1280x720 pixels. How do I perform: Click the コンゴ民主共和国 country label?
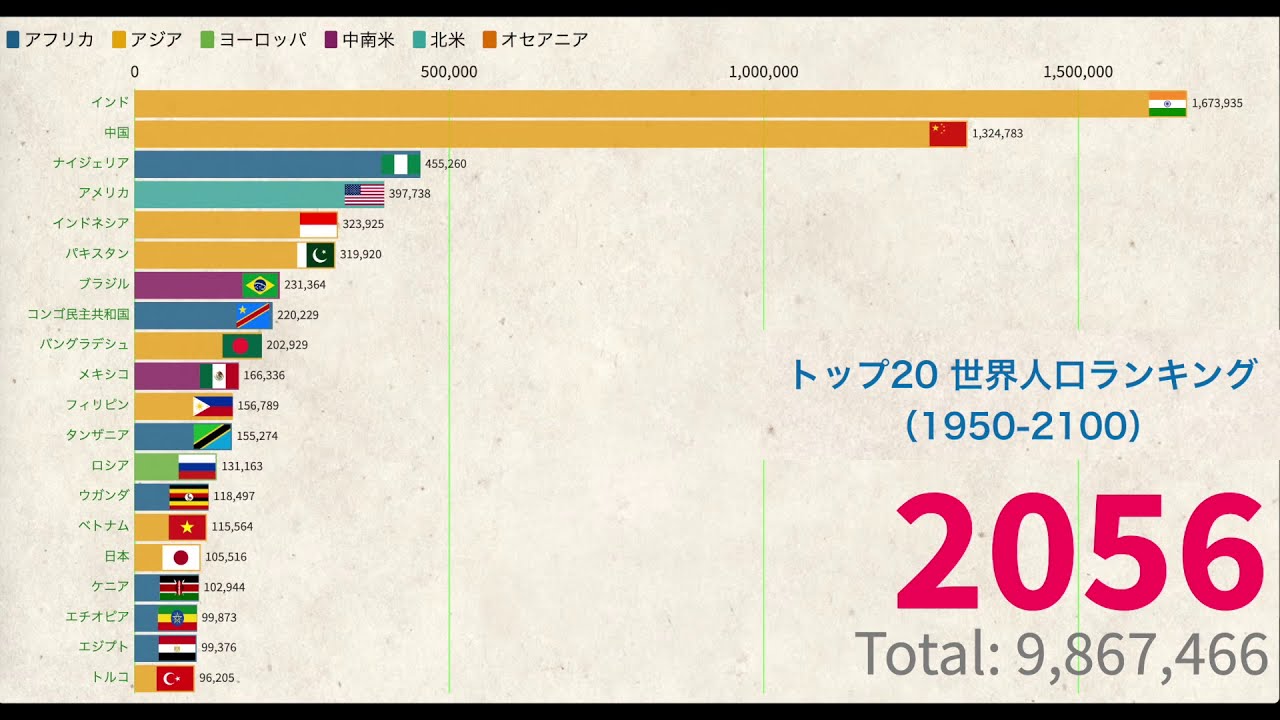pos(78,314)
